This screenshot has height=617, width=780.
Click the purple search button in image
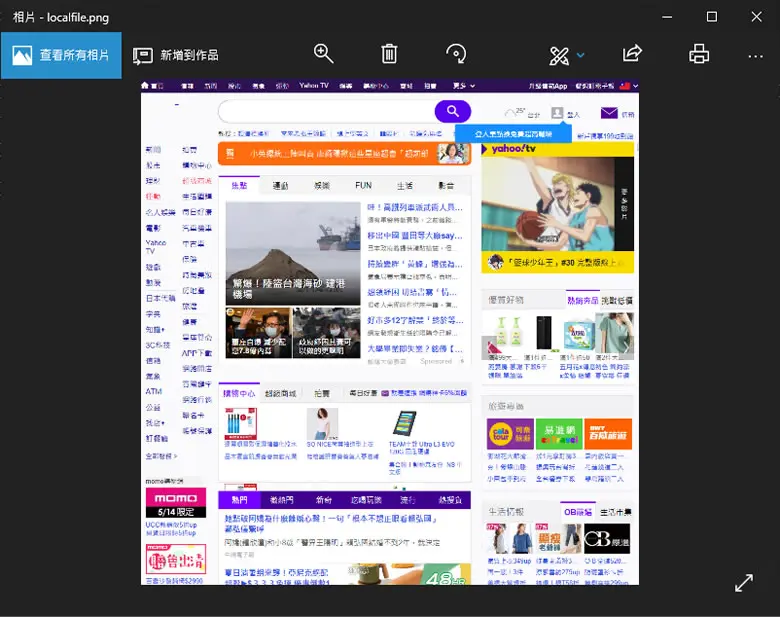[453, 111]
